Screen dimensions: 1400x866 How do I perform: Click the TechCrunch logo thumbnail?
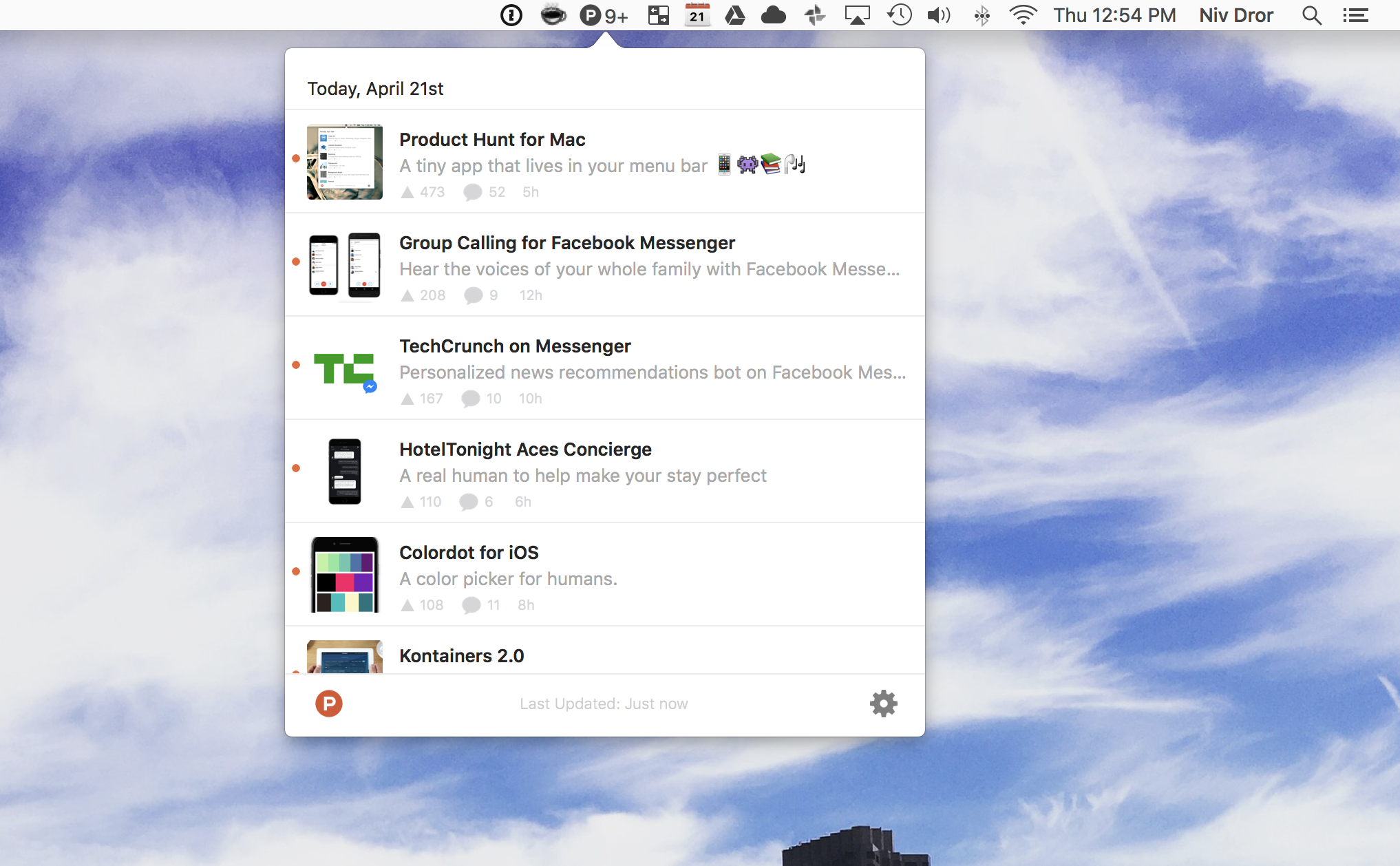[344, 370]
